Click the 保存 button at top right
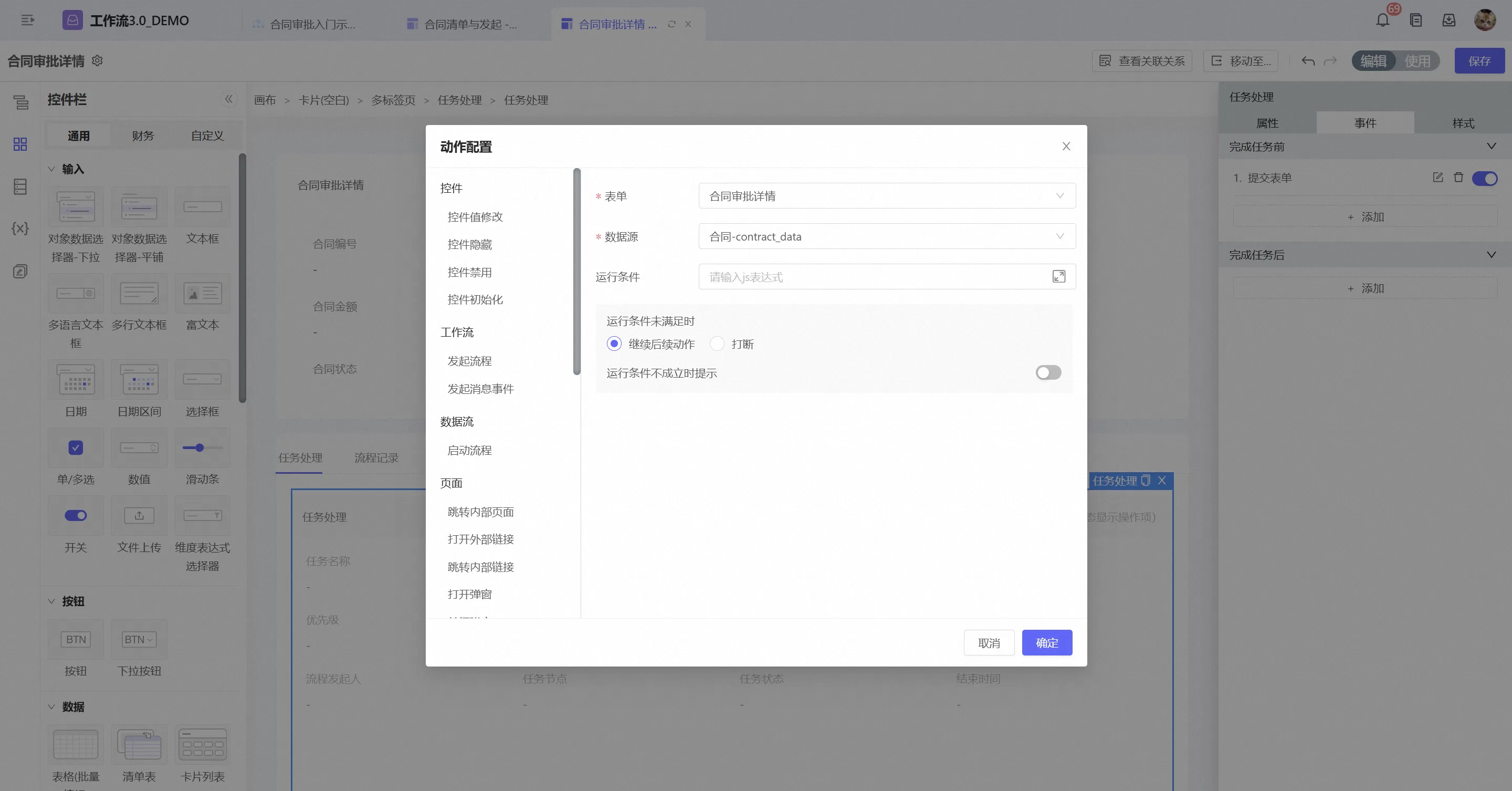1512x791 pixels. tap(1479, 61)
